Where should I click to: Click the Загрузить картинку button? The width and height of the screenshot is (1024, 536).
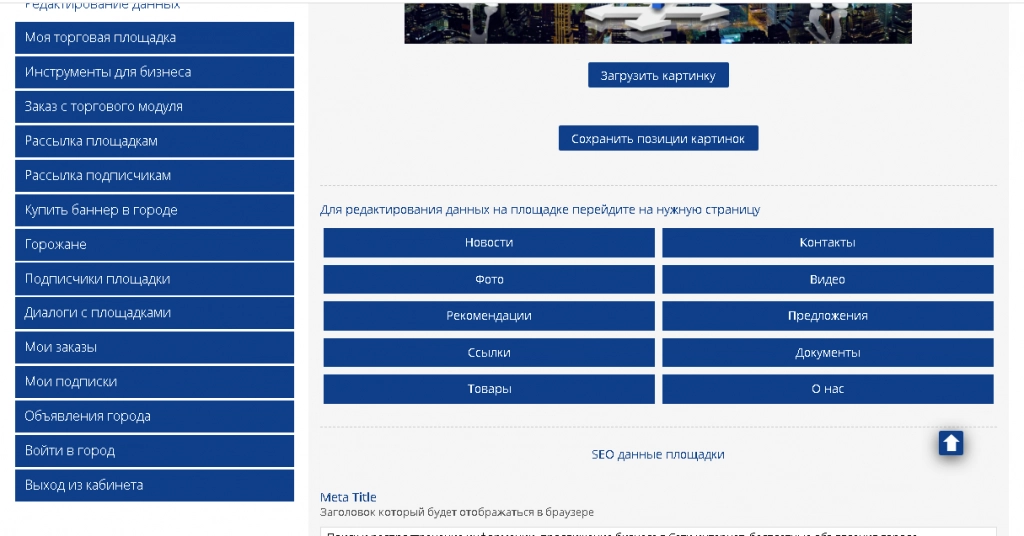point(658,75)
